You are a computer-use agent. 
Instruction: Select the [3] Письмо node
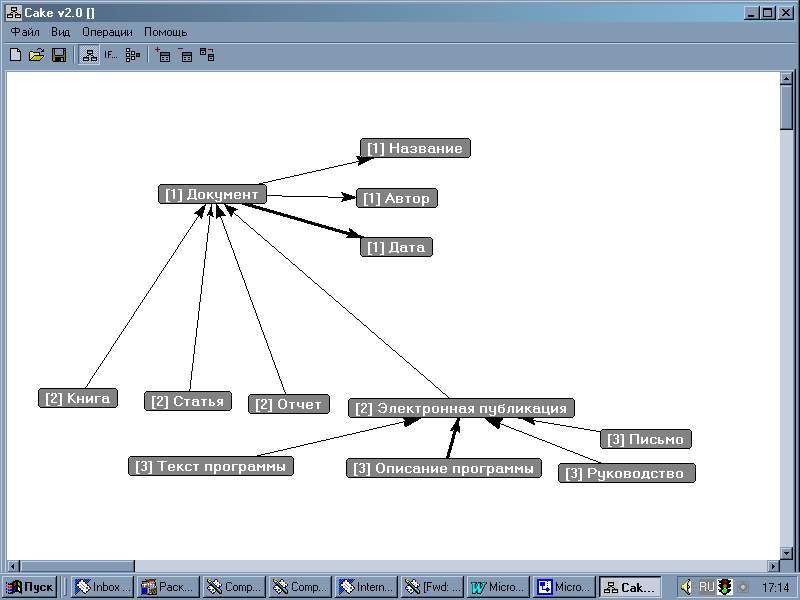646,439
